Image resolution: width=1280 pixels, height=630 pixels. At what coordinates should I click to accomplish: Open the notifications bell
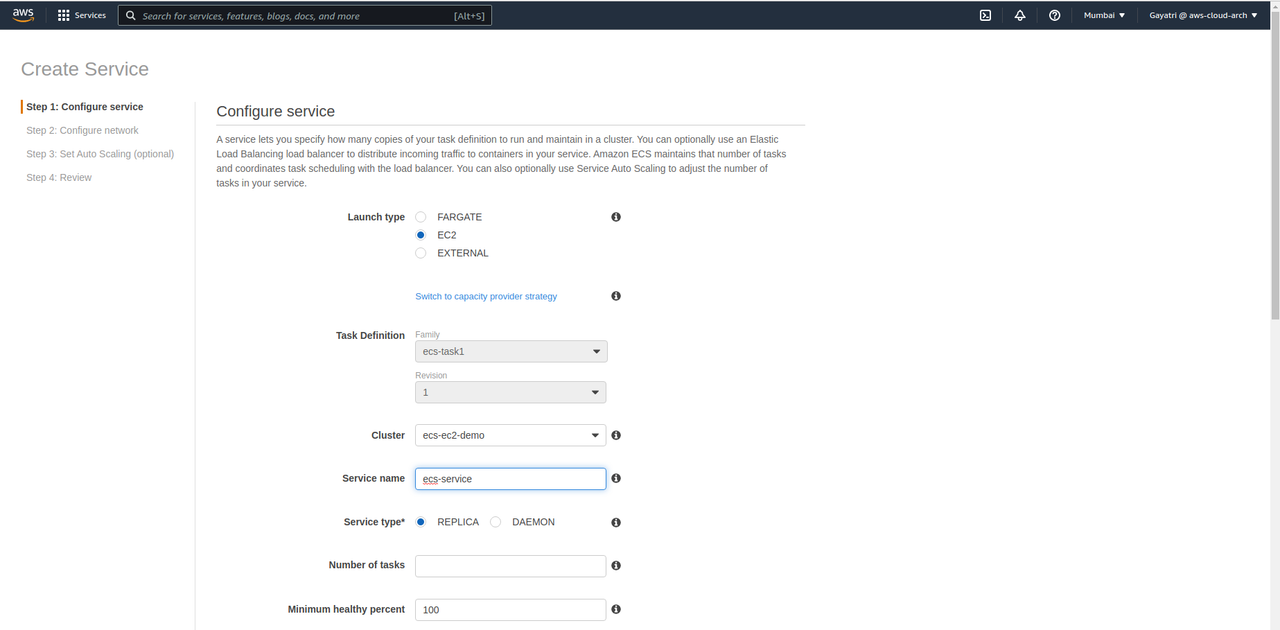pyautogui.click(x=1020, y=15)
